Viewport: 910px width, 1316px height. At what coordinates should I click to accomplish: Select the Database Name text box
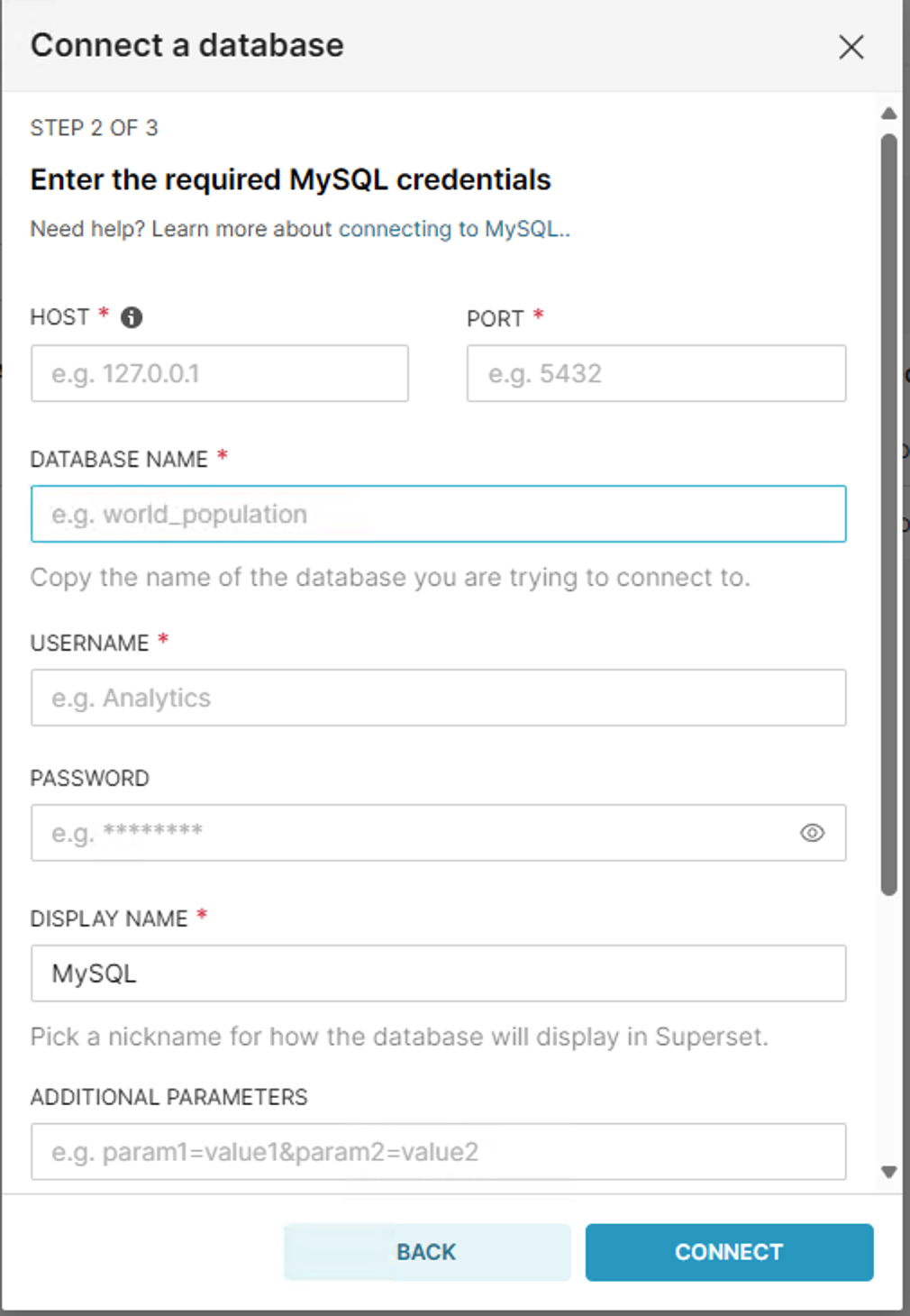[438, 514]
